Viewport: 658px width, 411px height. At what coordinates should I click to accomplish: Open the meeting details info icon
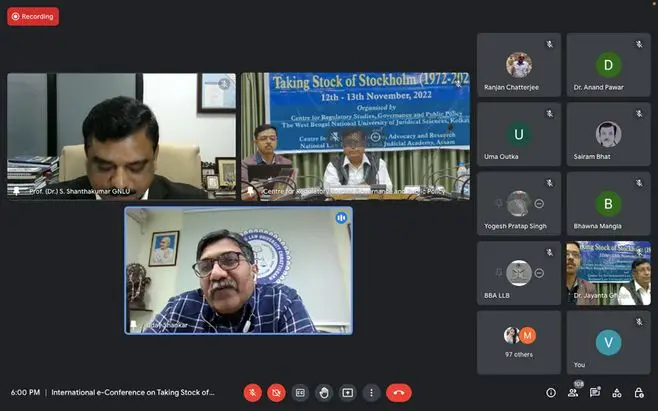coord(551,393)
